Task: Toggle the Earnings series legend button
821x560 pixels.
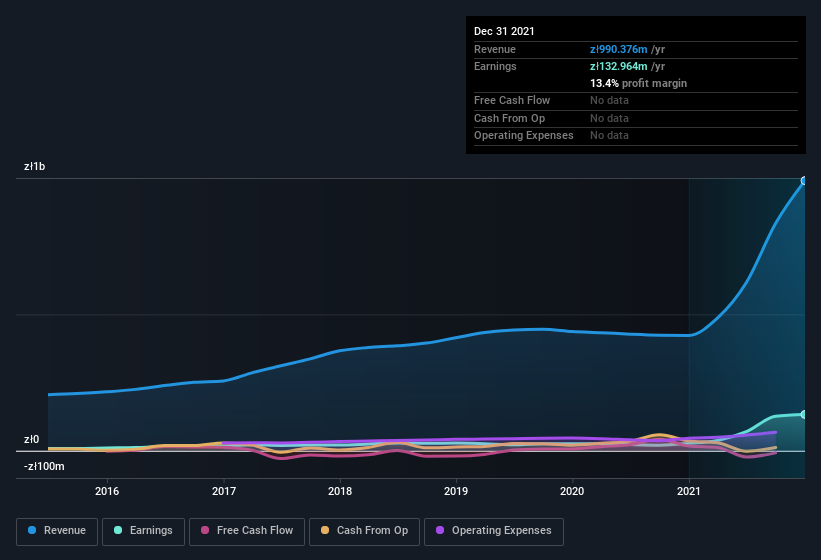Action: [143, 531]
